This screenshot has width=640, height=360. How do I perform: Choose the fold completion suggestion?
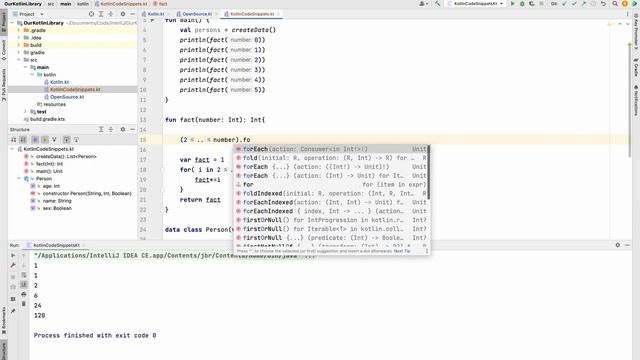click(x=332, y=158)
